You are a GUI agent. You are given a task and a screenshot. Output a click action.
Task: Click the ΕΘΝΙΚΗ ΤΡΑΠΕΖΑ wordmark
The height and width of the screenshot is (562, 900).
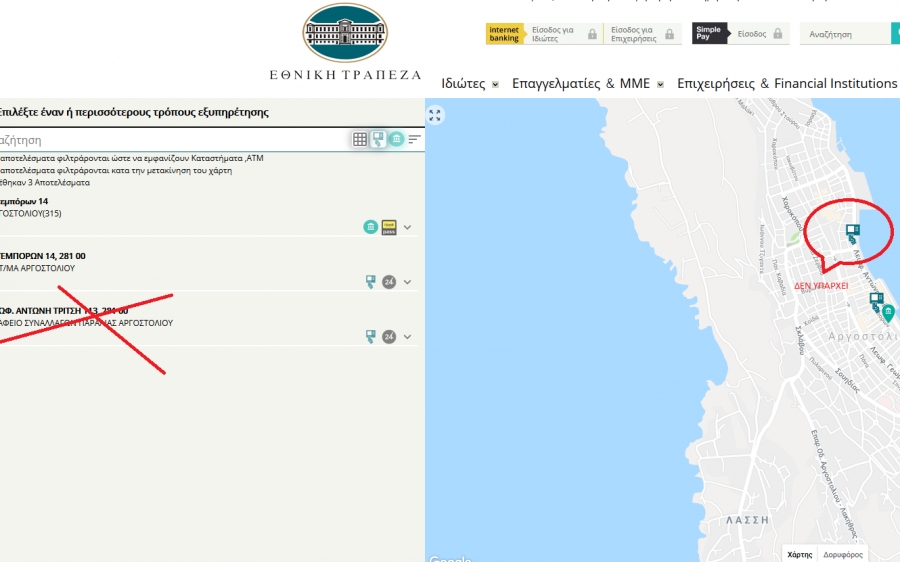coord(346,75)
